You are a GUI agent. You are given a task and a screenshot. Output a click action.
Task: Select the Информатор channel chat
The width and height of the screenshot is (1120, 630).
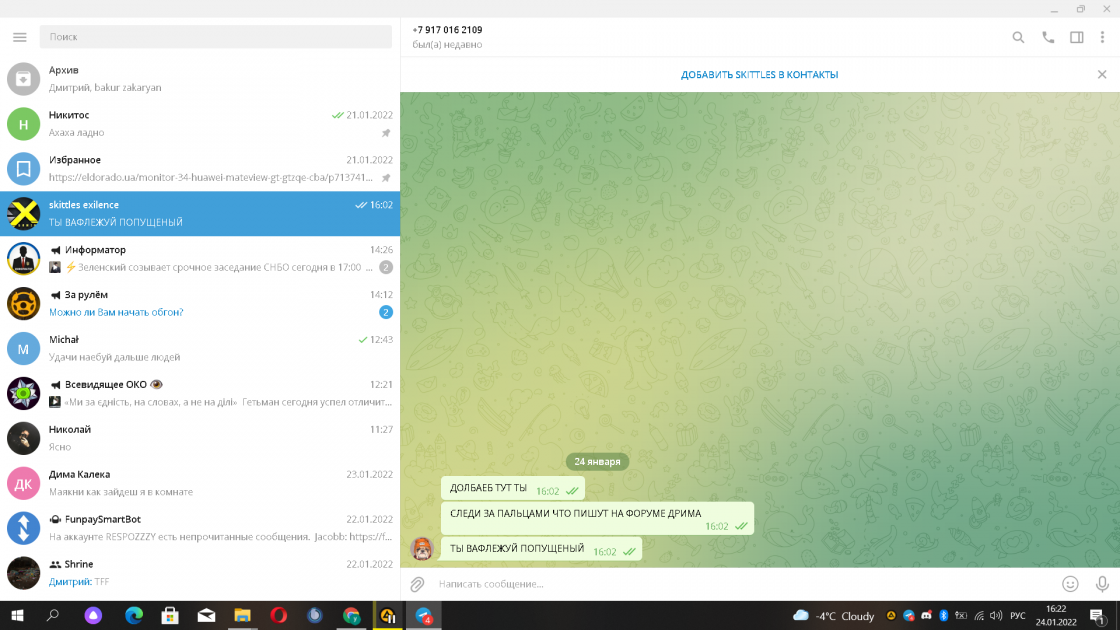point(200,259)
